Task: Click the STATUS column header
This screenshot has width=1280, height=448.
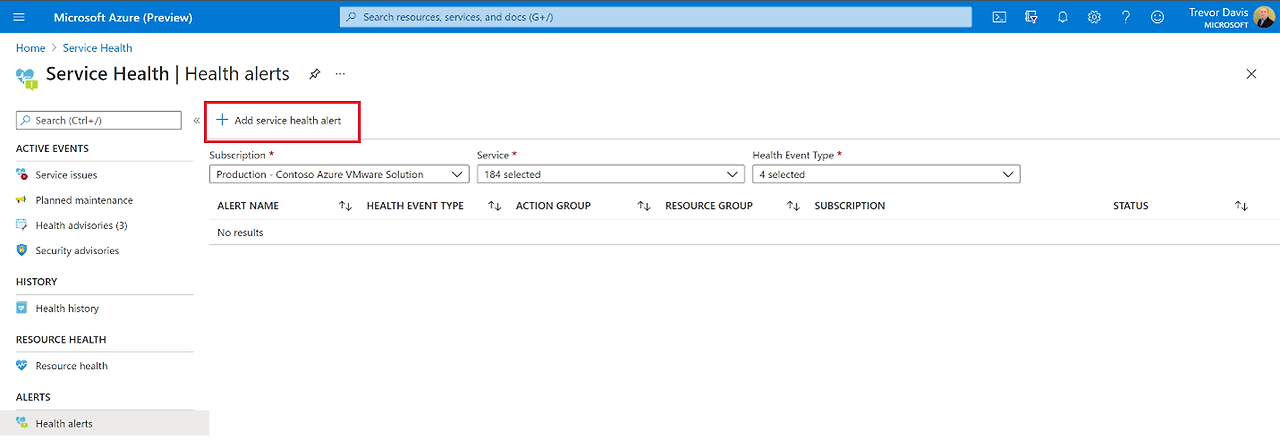Action: 1131,206
